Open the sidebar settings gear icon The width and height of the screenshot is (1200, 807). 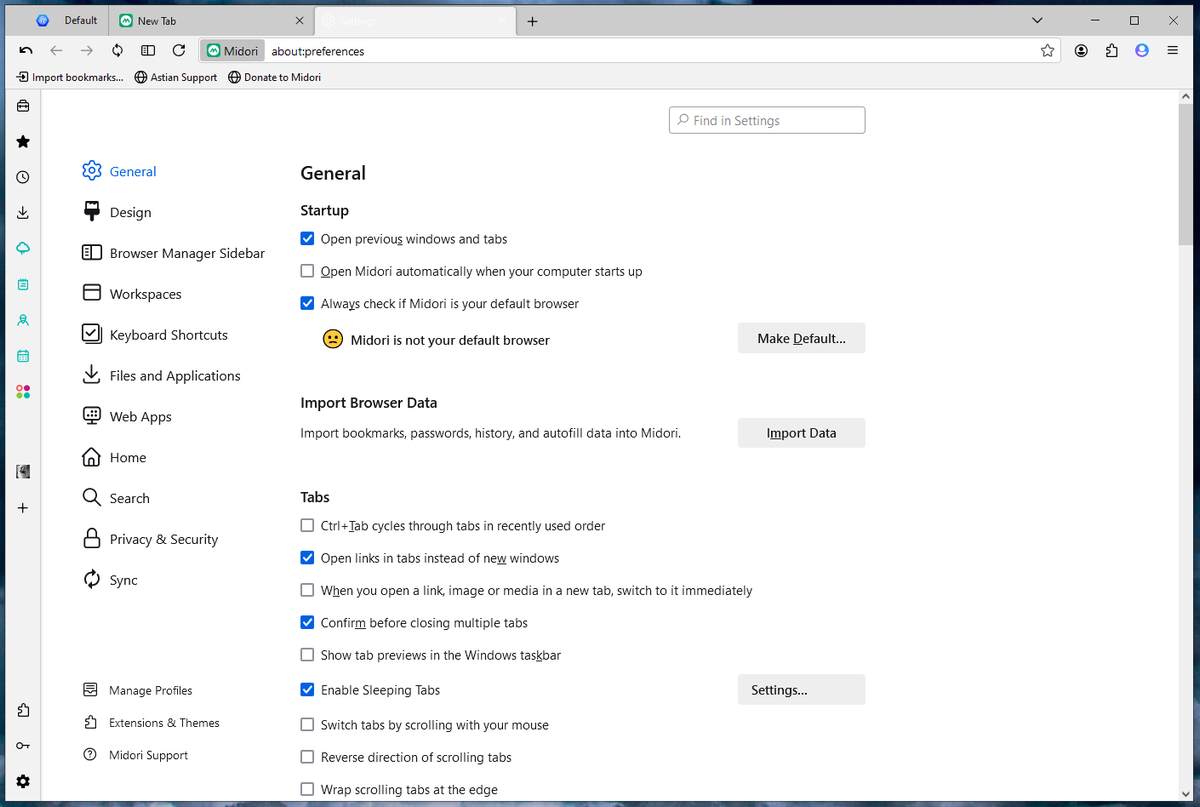tap(23, 781)
